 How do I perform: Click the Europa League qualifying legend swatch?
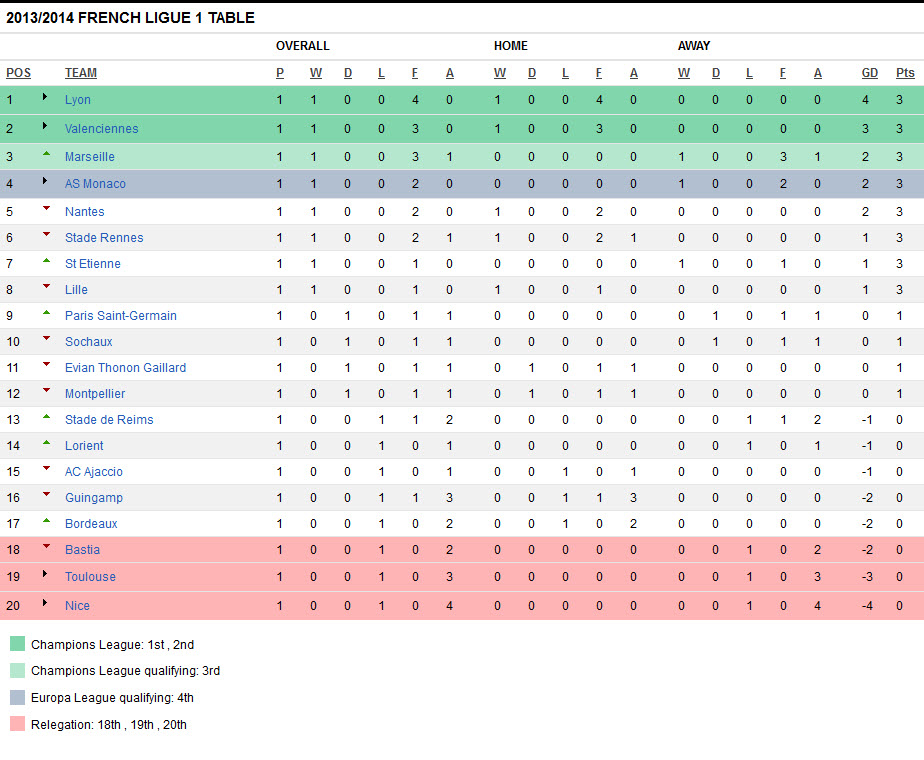click(x=17, y=697)
